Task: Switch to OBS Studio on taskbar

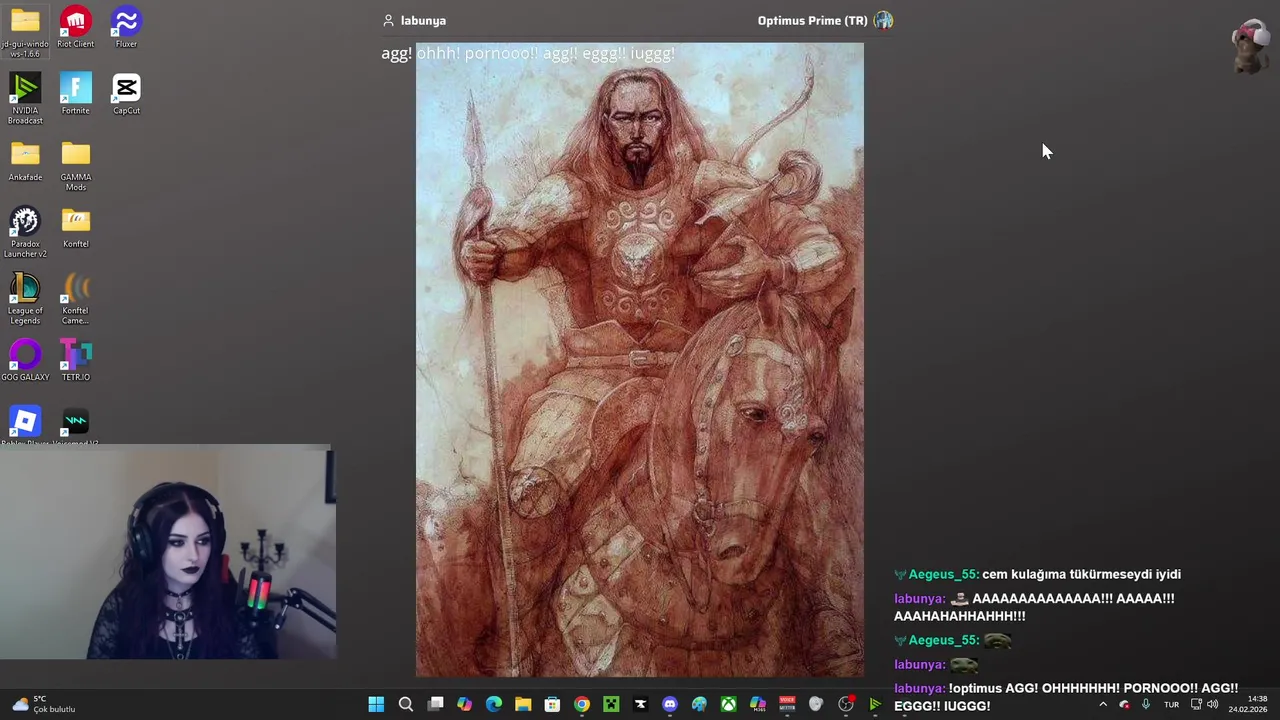Action: pyautogui.click(x=846, y=705)
